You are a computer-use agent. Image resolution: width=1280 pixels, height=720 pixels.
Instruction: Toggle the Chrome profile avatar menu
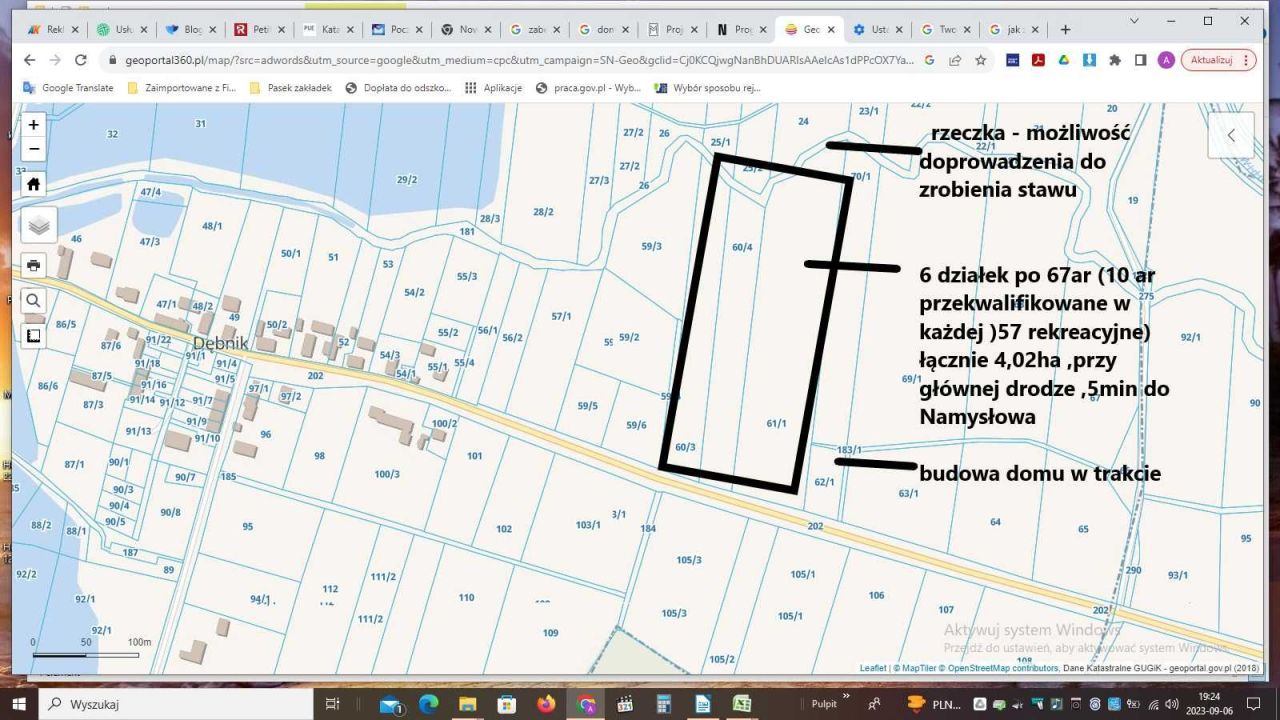pos(1166,60)
